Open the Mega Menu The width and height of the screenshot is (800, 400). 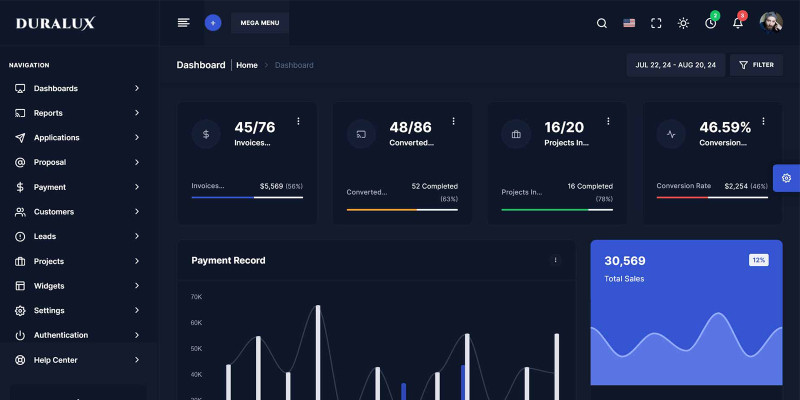click(x=259, y=22)
